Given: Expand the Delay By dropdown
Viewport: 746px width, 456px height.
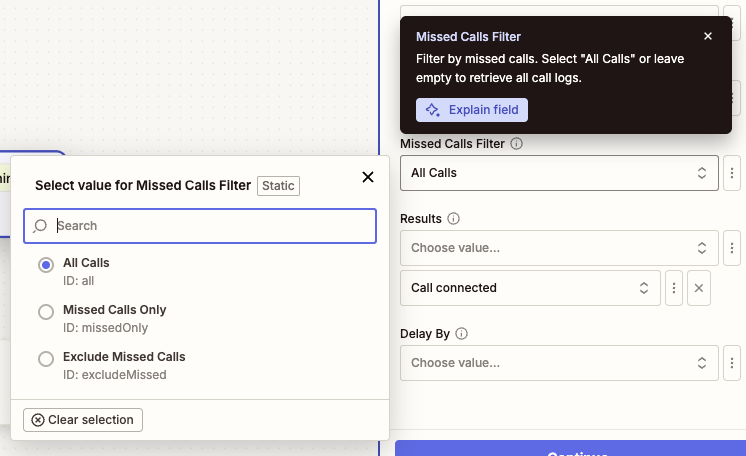Looking at the screenshot, I should [558, 363].
